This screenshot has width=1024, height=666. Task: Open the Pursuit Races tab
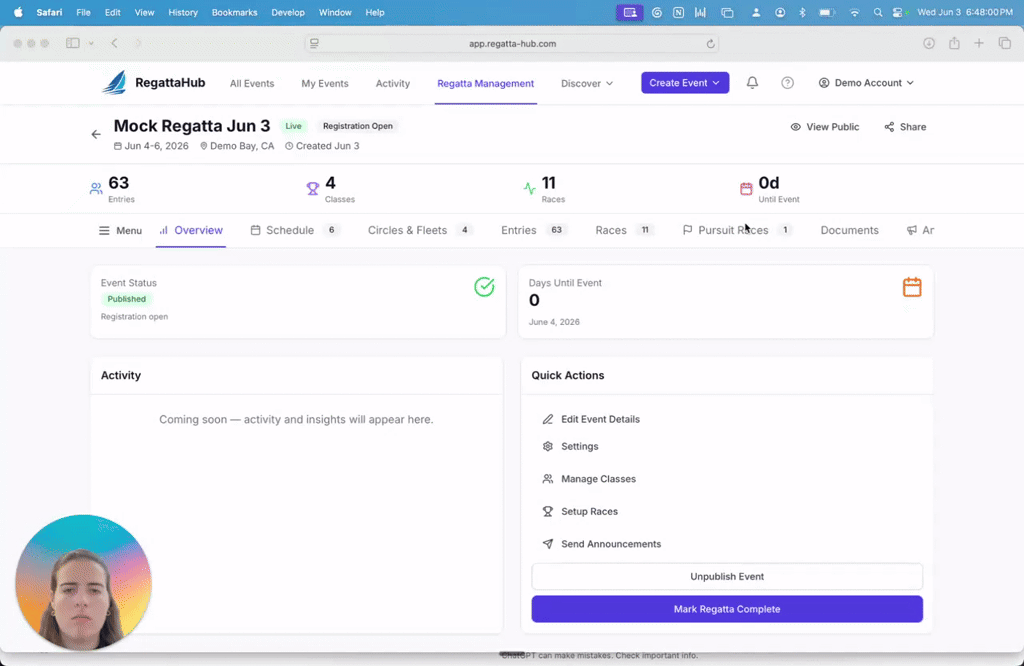[737, 230]
